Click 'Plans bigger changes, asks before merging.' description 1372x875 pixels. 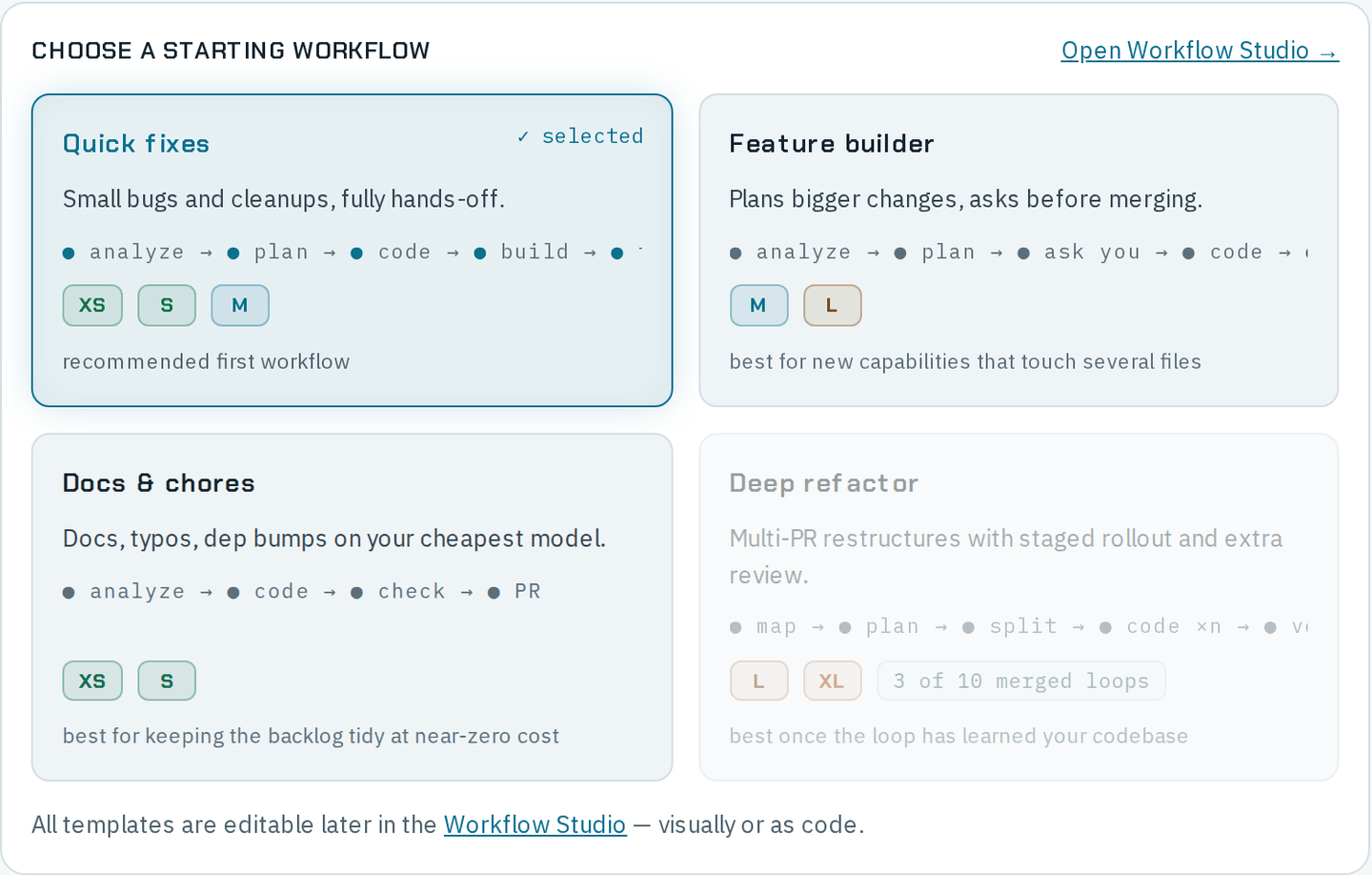pos(966,198)
